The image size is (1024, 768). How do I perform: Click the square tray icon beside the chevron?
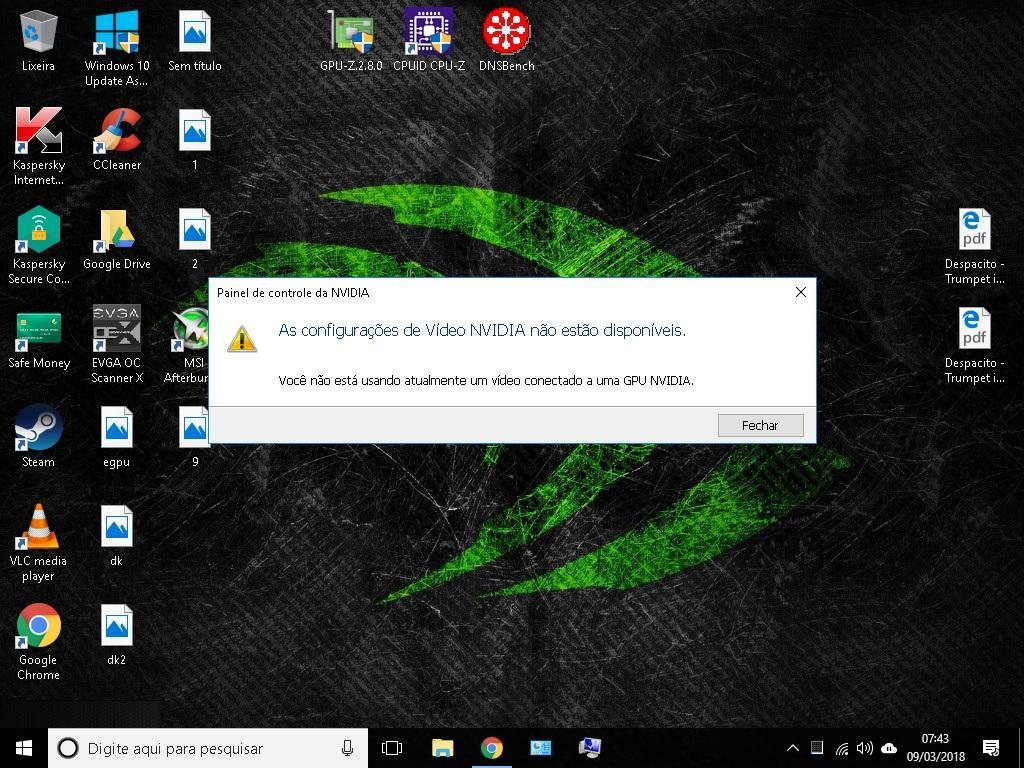point(816,748)
